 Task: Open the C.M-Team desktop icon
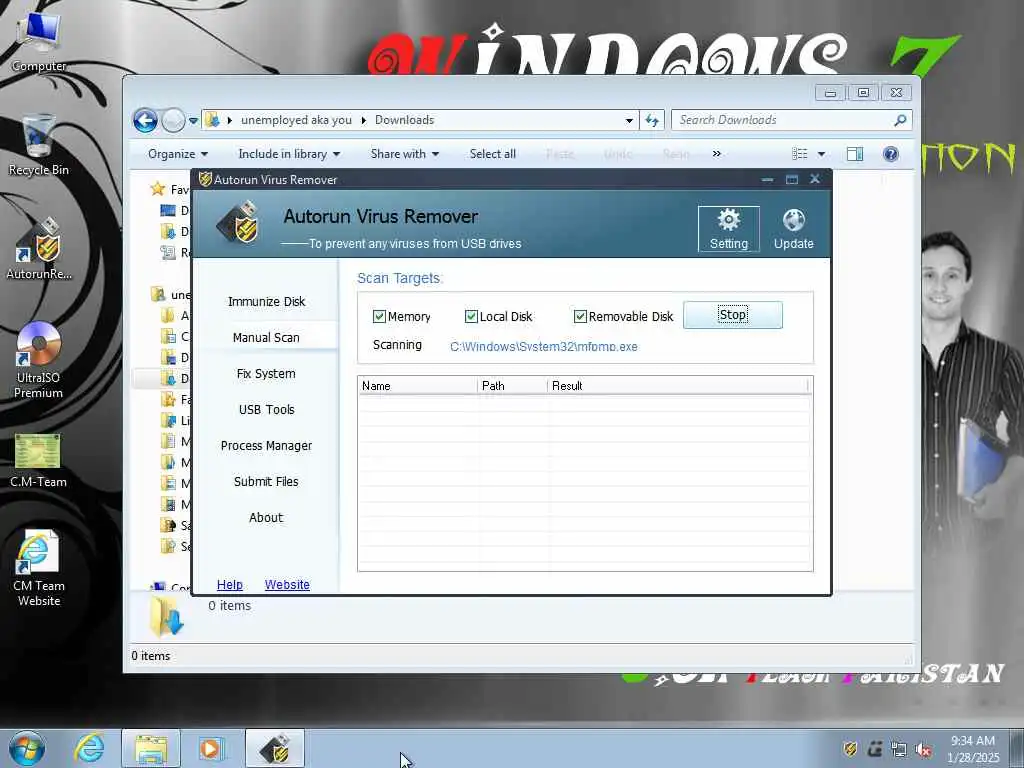point(39,461)
